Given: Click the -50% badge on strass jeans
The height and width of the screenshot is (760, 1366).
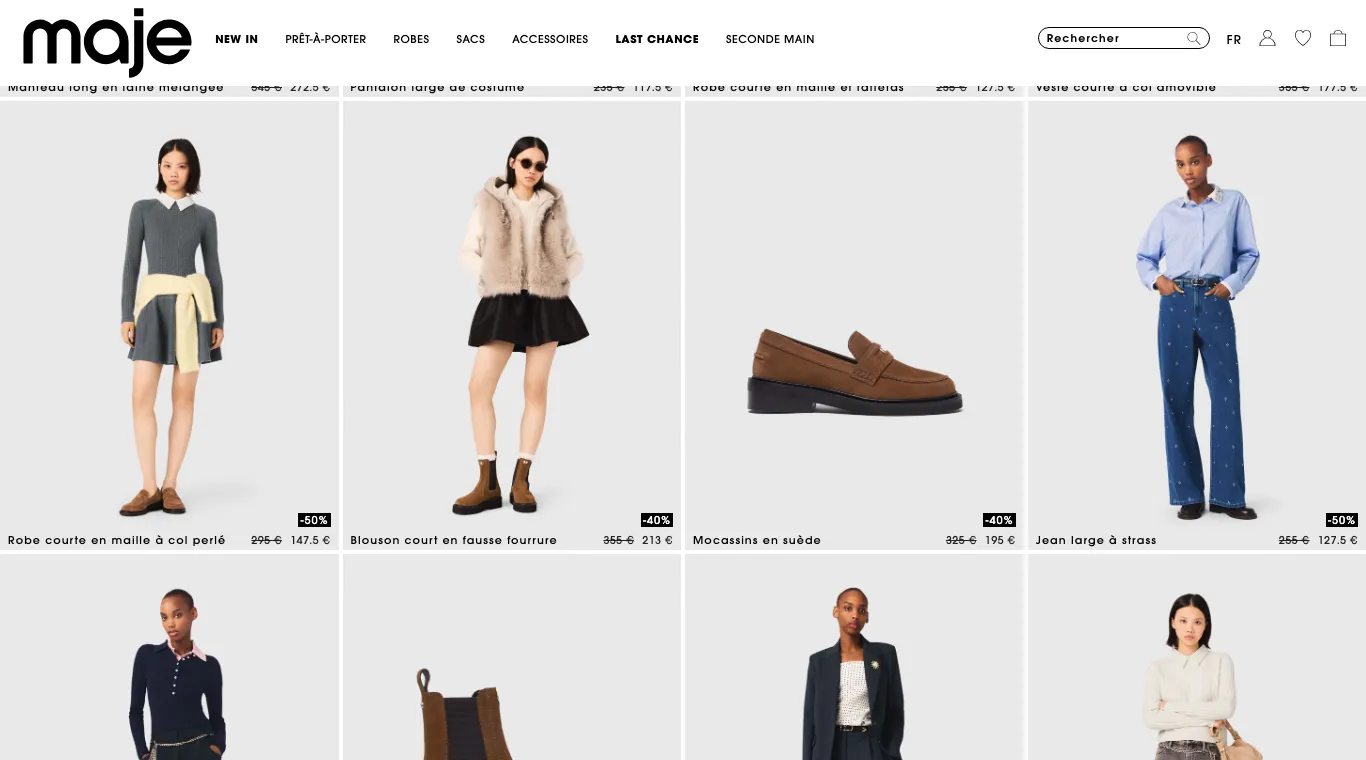Looking at the screenshot, I should point(1342,520).
